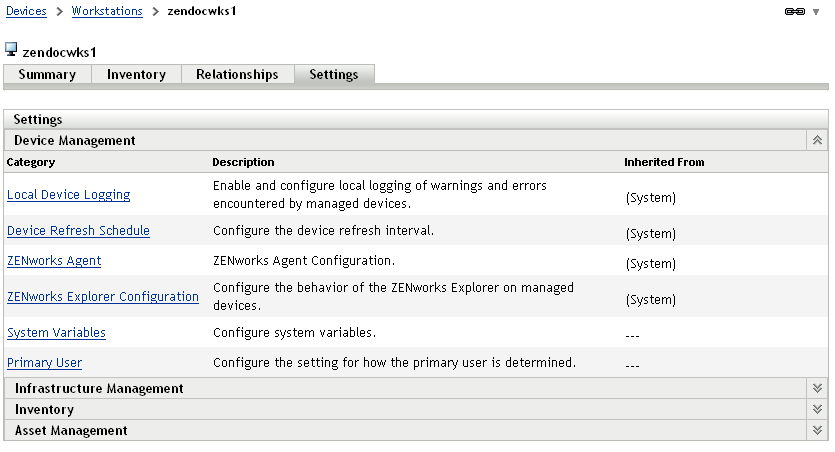Select the Settings tab
Viewport: 835px width, 452px height.
(x=333, y=75)
